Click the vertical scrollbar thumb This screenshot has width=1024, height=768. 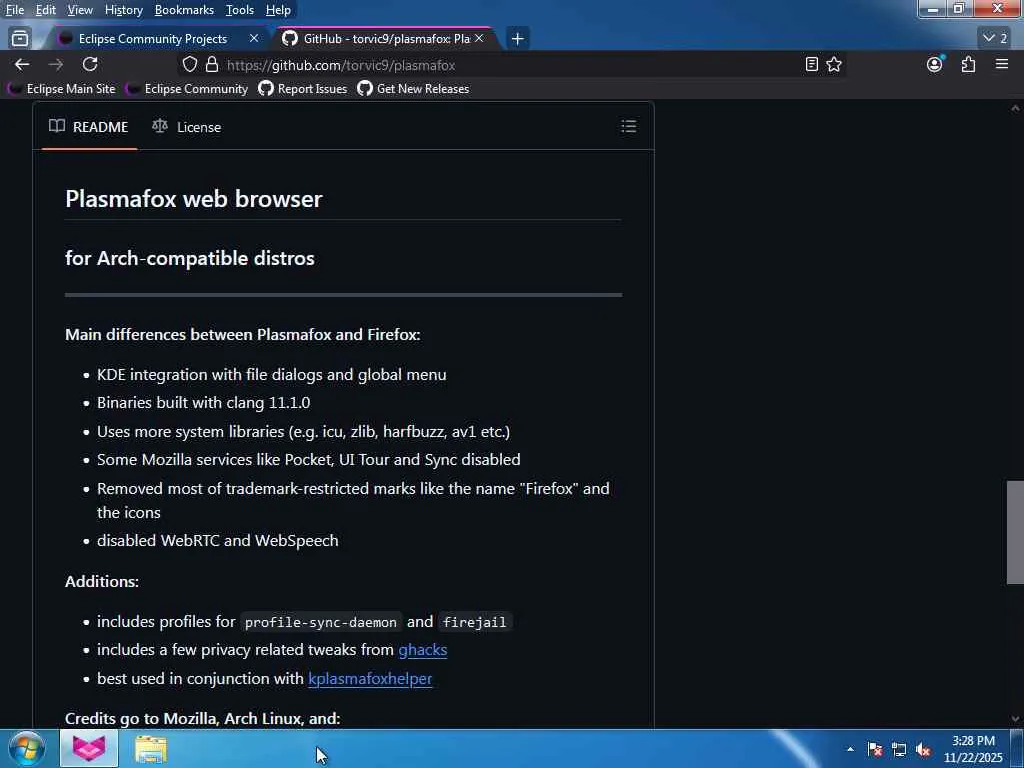point(1015,532)
